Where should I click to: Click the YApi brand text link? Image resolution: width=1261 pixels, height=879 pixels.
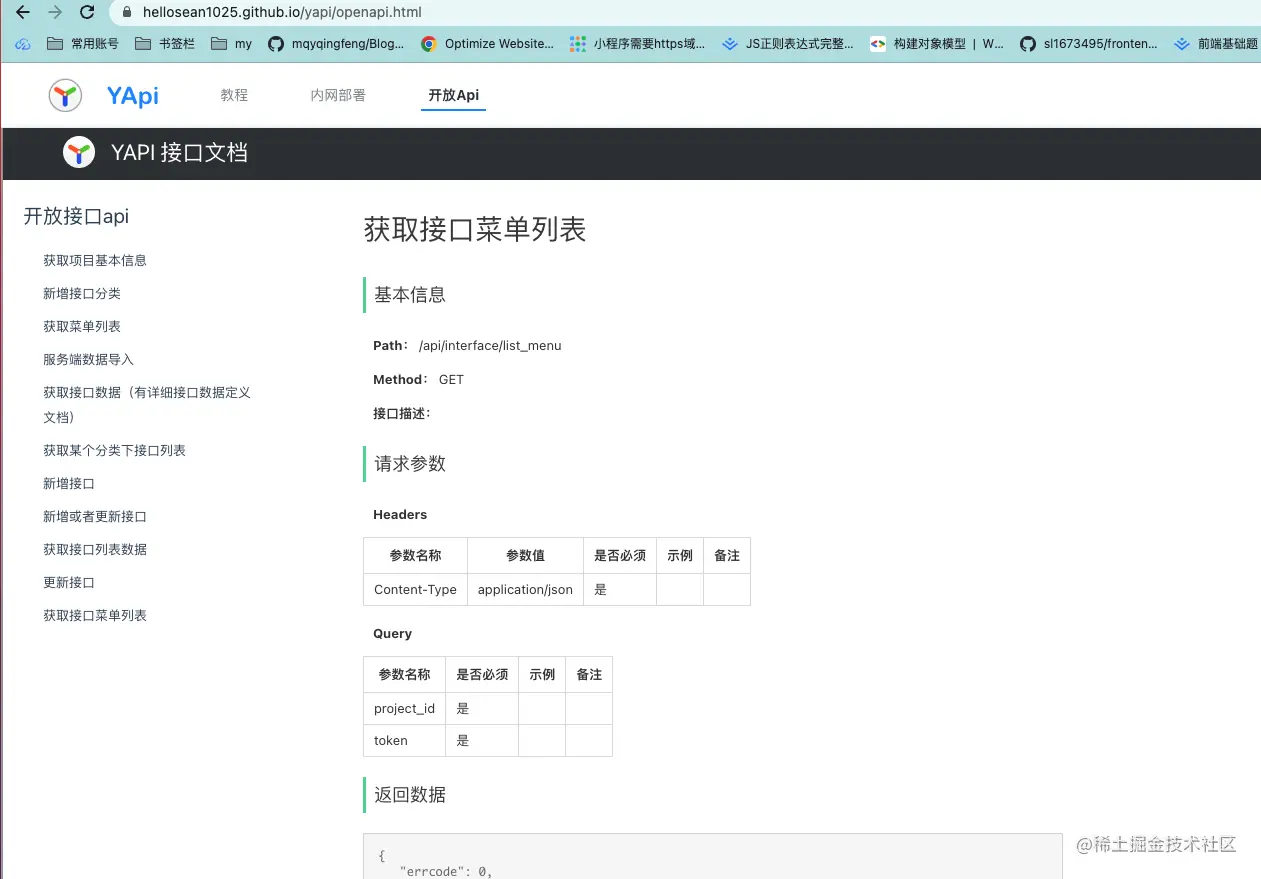click(132, 95)
